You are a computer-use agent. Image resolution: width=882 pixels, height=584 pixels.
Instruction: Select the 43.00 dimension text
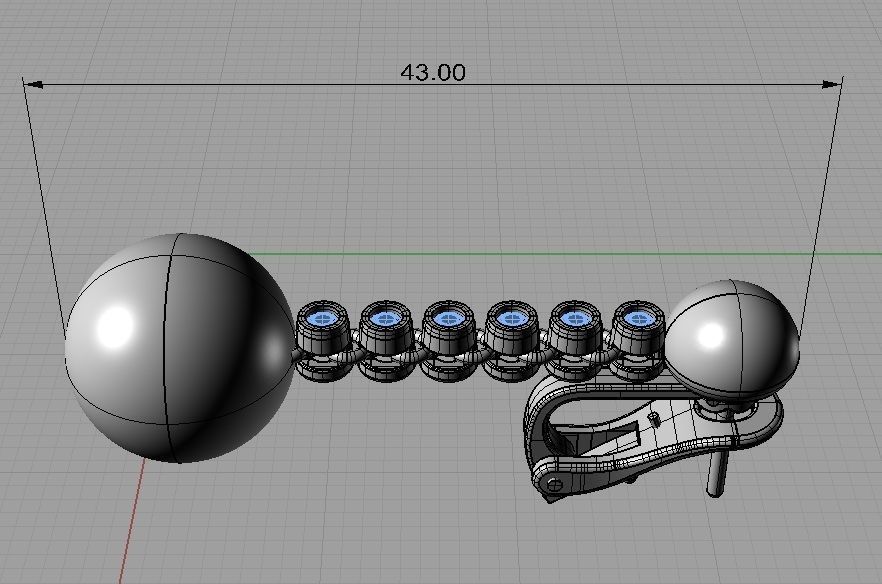433,73
